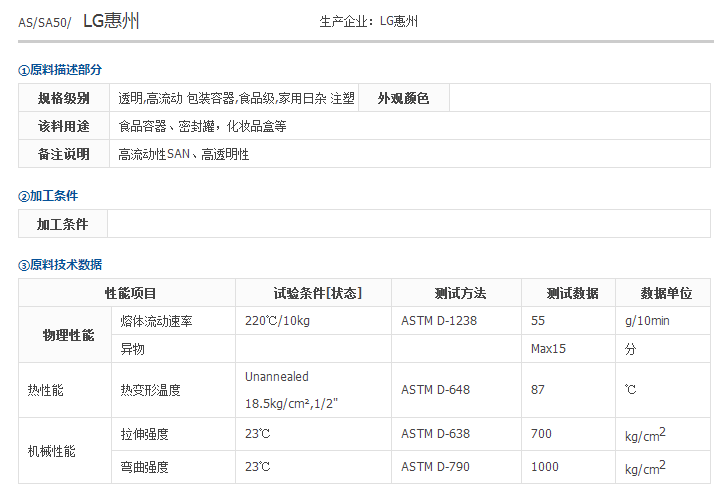
Task: Select the 220℃/10kg test condition
Action: (x=277, y=321)
